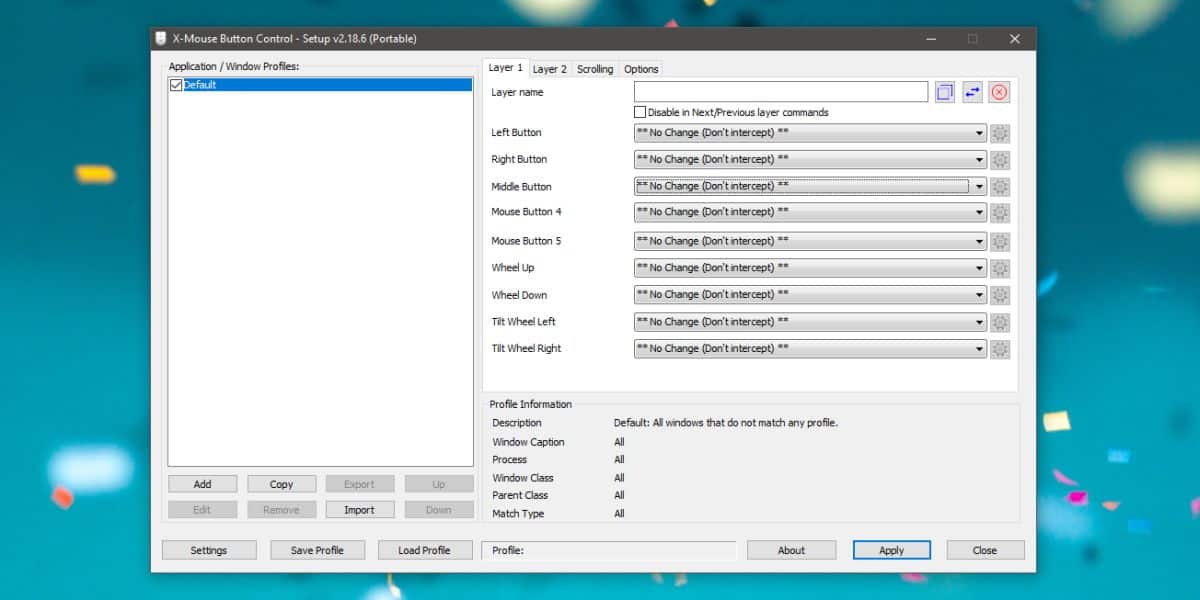Click the Tilt Wheel Right label
1200x600 pixels.
point(526,349)
